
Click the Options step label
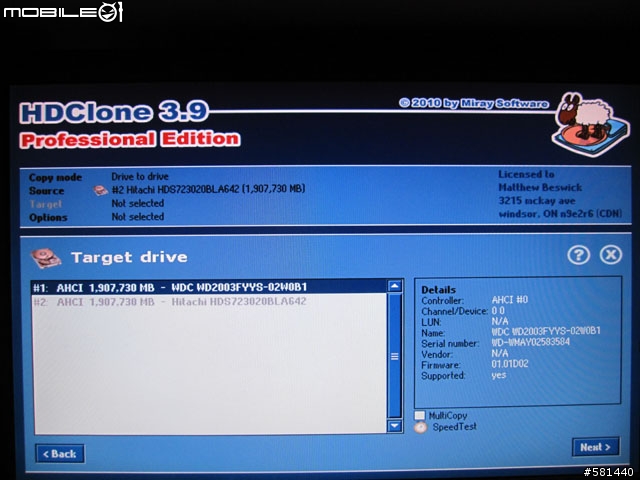(48, 218)
